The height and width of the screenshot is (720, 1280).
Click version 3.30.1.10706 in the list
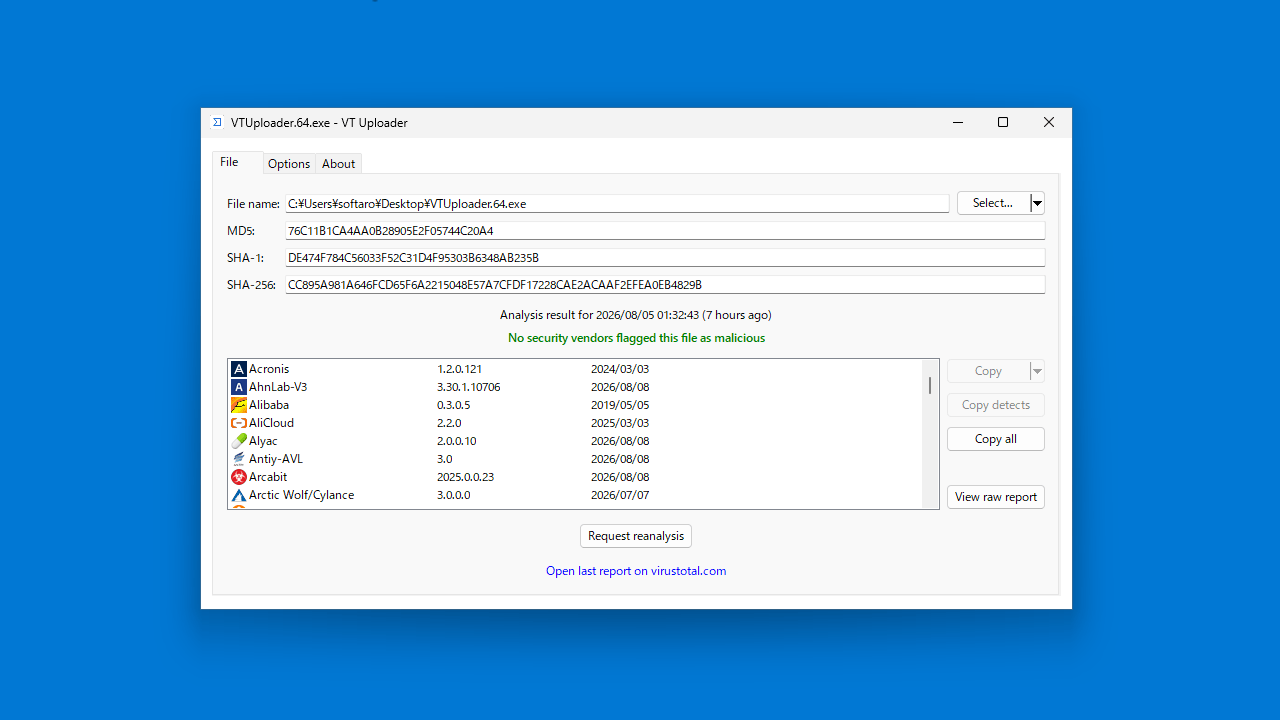coord(469,387)
